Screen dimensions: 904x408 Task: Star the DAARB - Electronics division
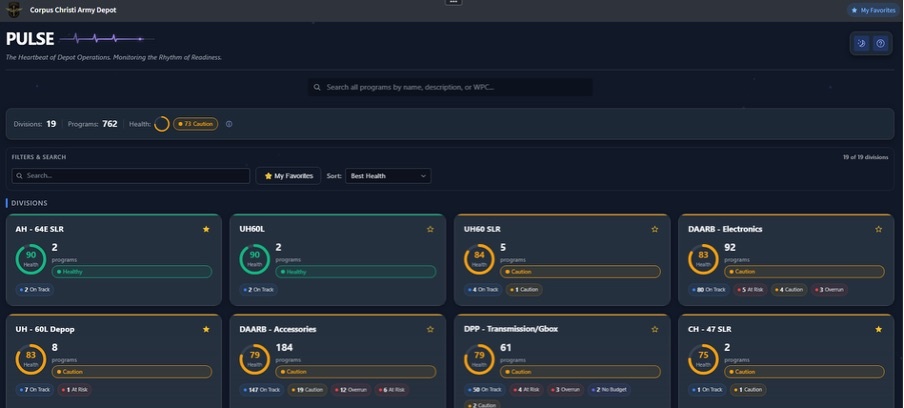point(879,229)
